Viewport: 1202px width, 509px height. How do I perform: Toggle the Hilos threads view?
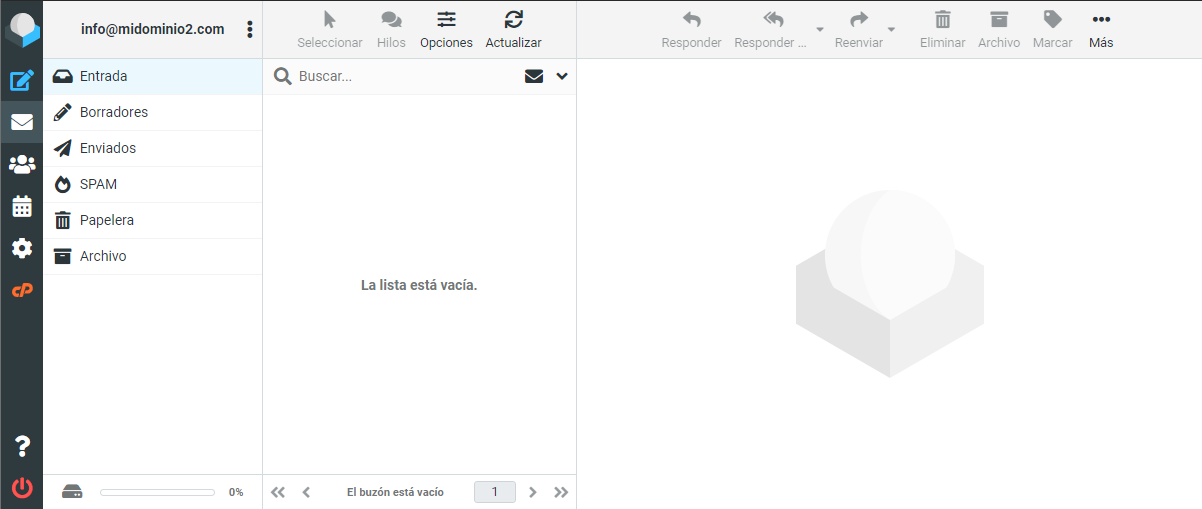click(391, 29)
